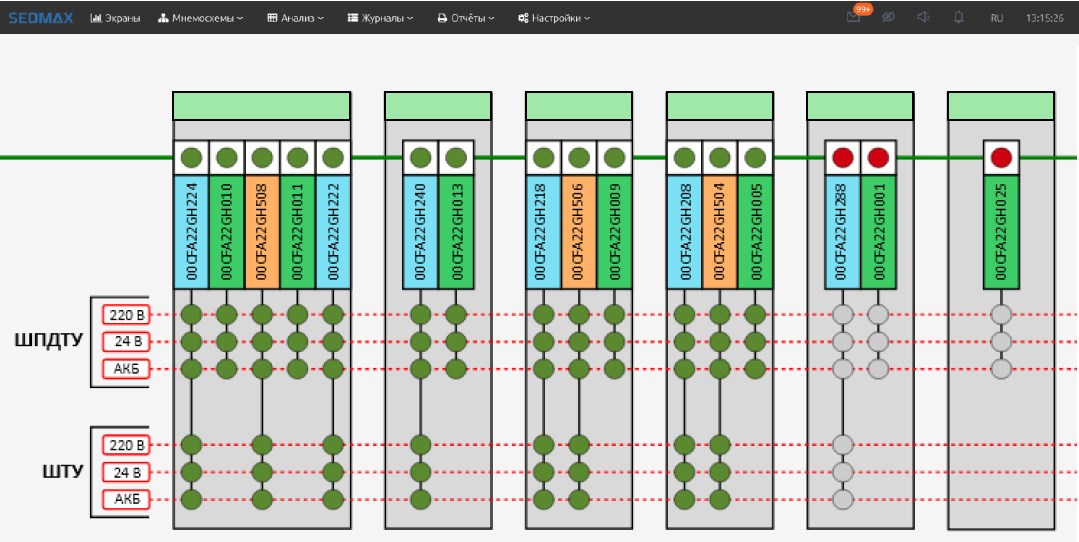Switch language via RU button

pyautogui.click(x=996, y=18)
